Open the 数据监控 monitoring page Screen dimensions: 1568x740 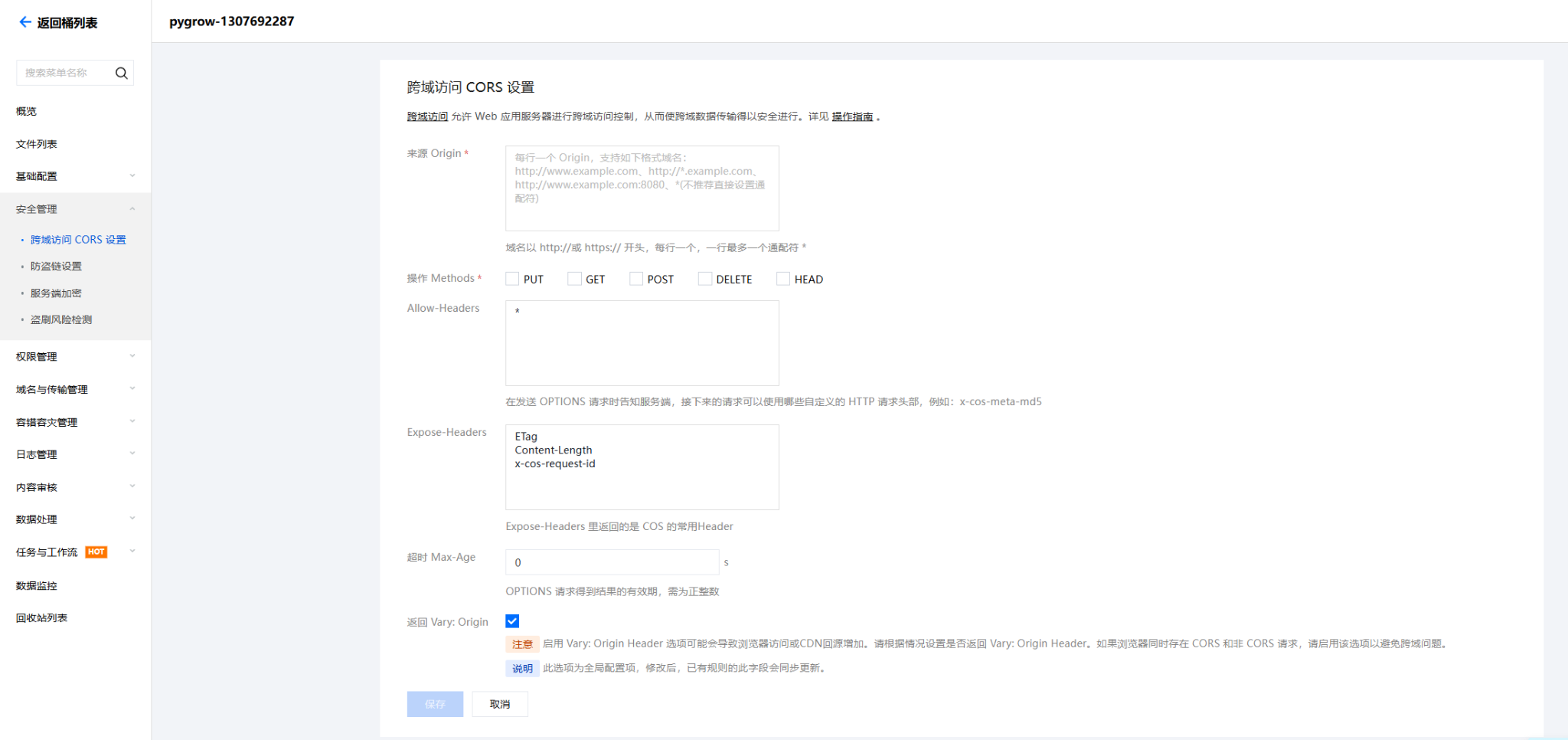(x=35, y=585)
